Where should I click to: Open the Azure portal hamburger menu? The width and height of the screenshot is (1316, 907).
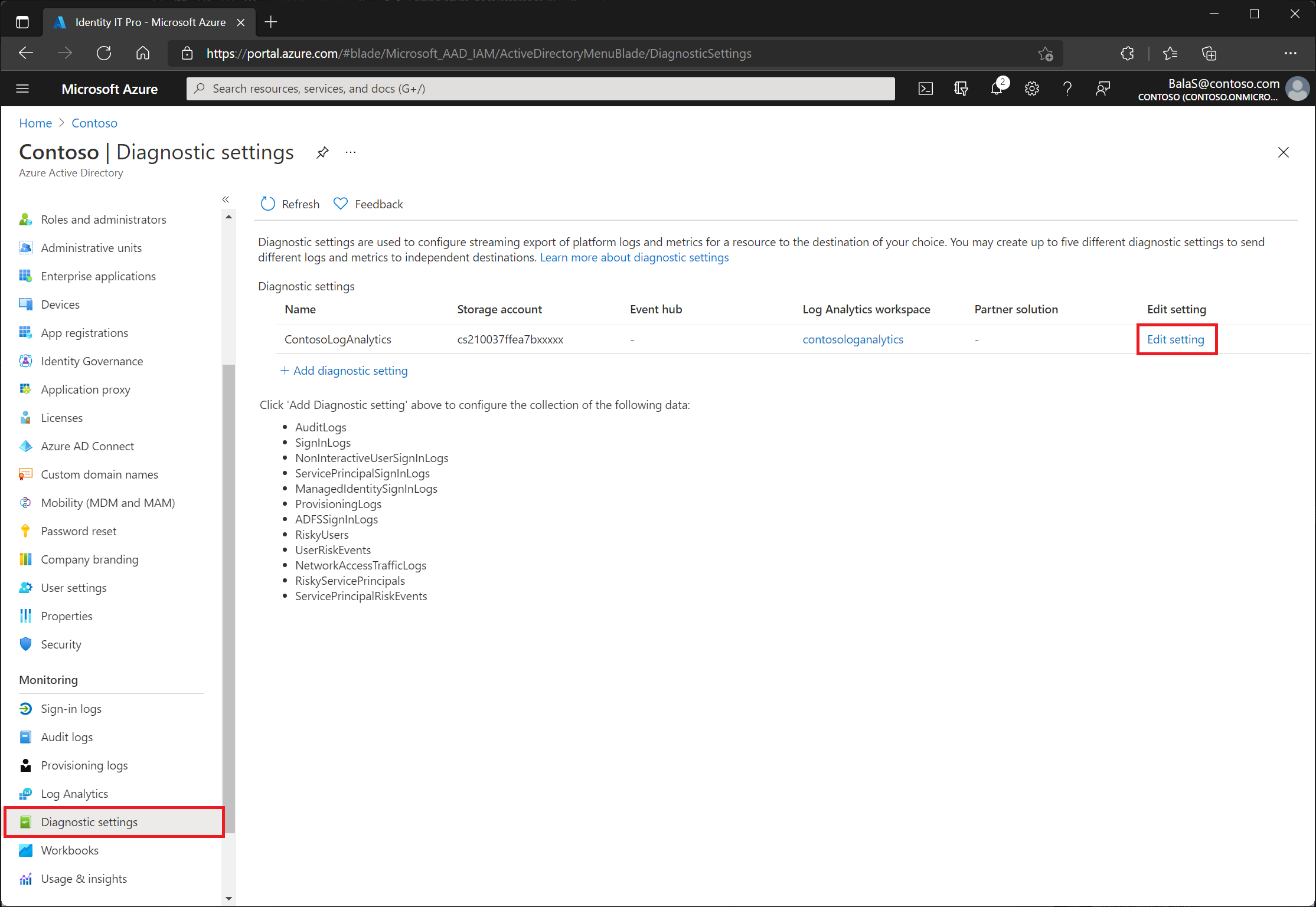(22, 89)
